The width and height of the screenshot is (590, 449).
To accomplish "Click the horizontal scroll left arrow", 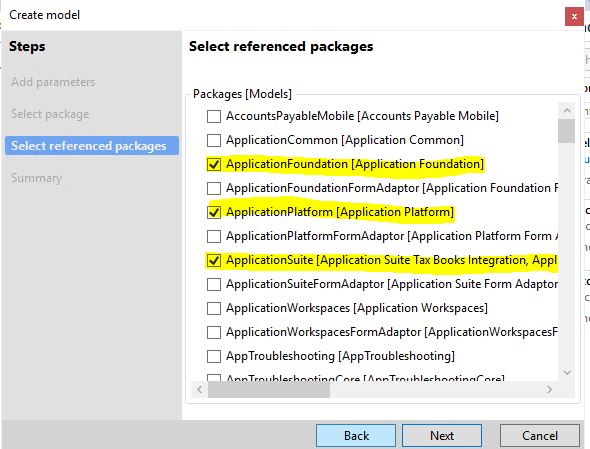I will pyautogui.click(x=199, y=390).
